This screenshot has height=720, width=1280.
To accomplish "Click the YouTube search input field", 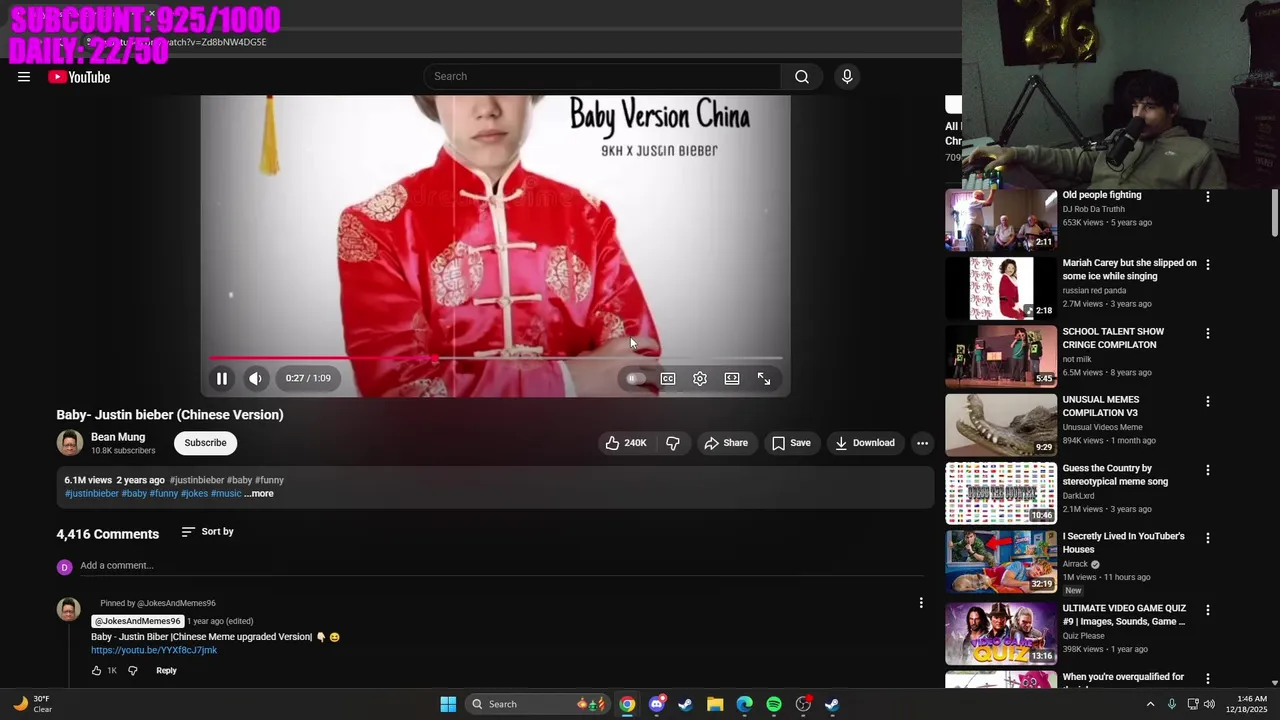I will (603, 77).
